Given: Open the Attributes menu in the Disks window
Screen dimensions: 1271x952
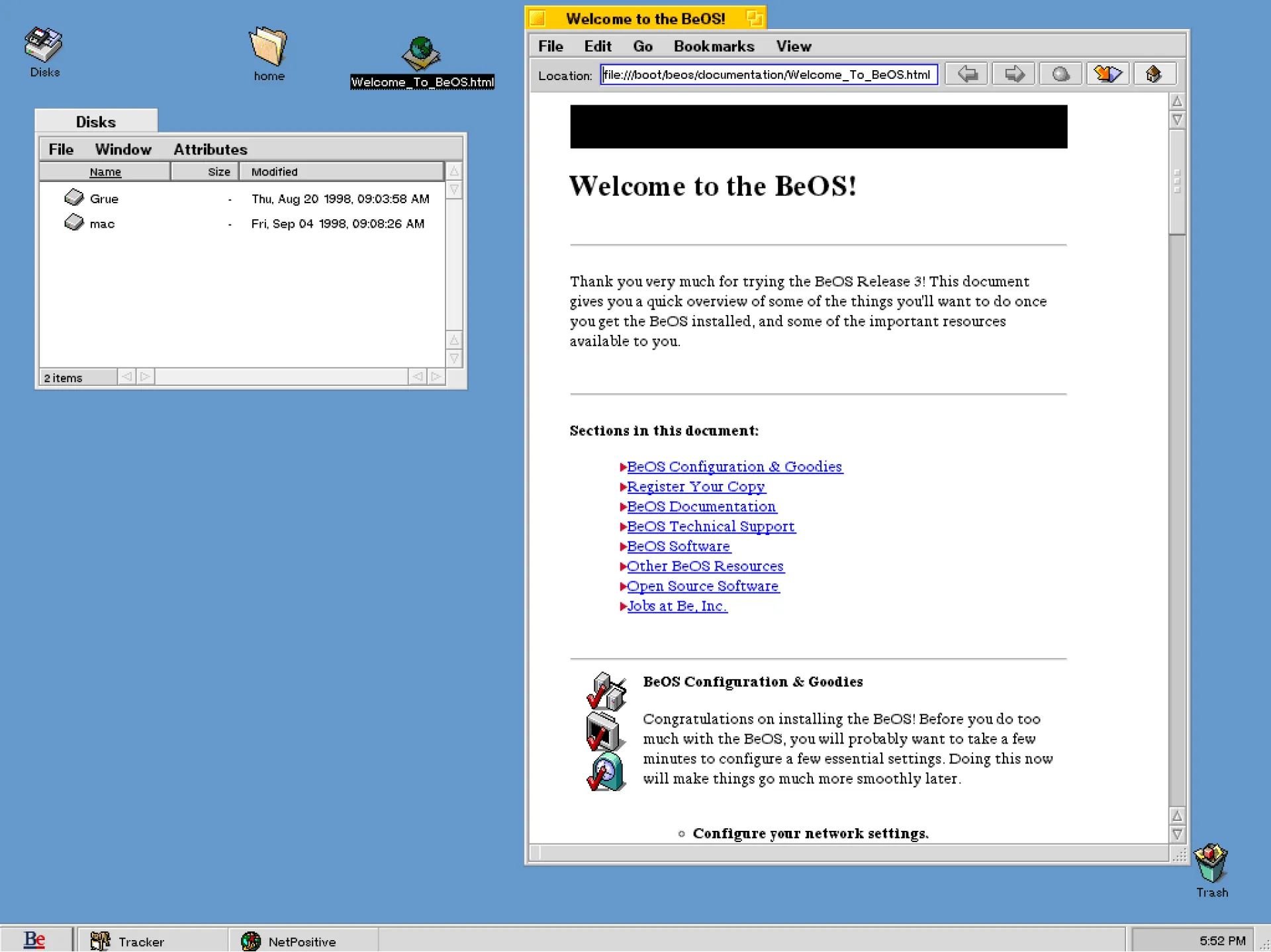Looking at the screenshot, I should 211,149.
